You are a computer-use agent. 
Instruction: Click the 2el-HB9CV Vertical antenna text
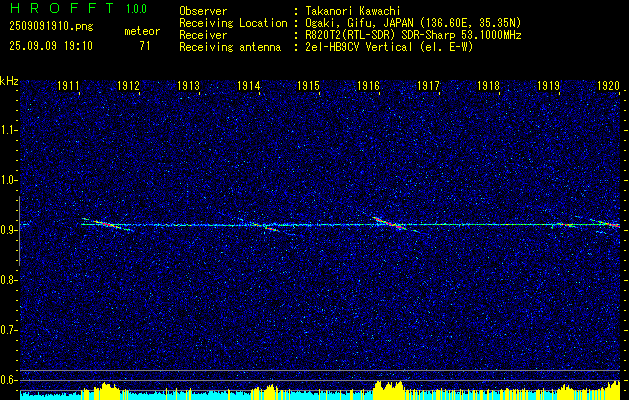click(389, 47)
